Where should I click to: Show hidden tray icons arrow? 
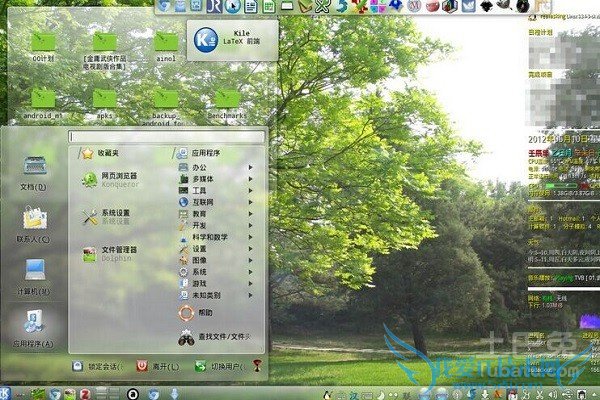pyautogui.click(x=595, y=395)
